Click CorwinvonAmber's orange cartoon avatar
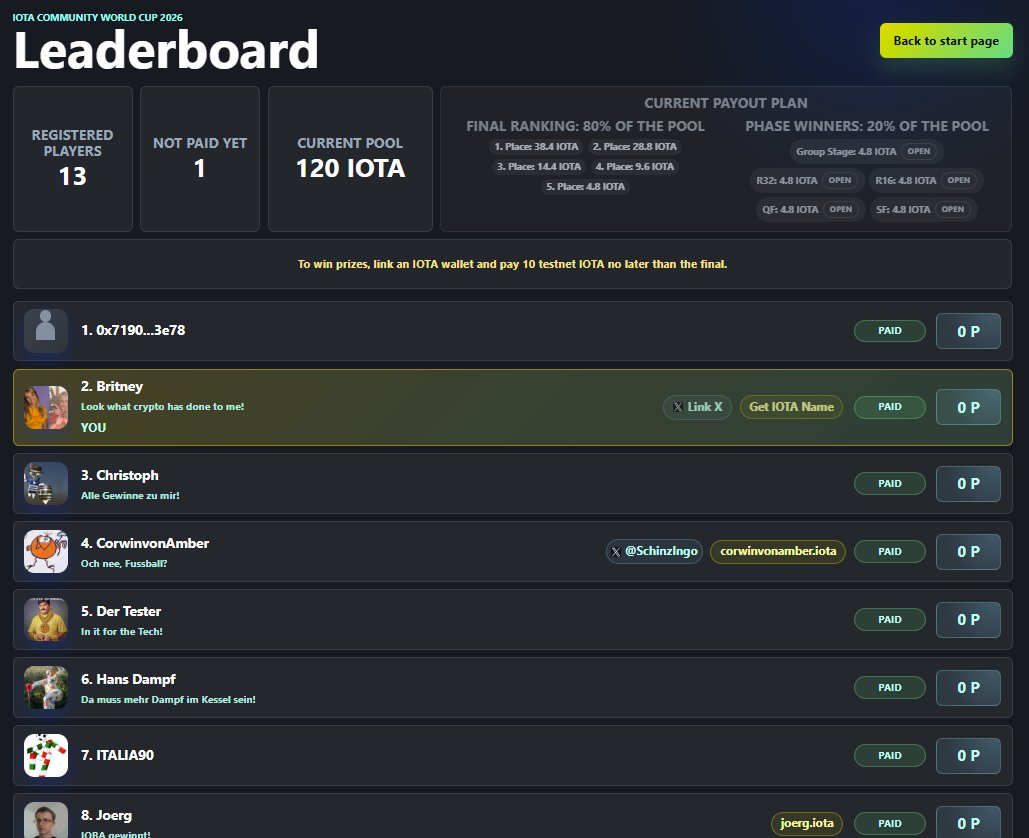This screenshot has width=1029, height=838. click(46, 552)
